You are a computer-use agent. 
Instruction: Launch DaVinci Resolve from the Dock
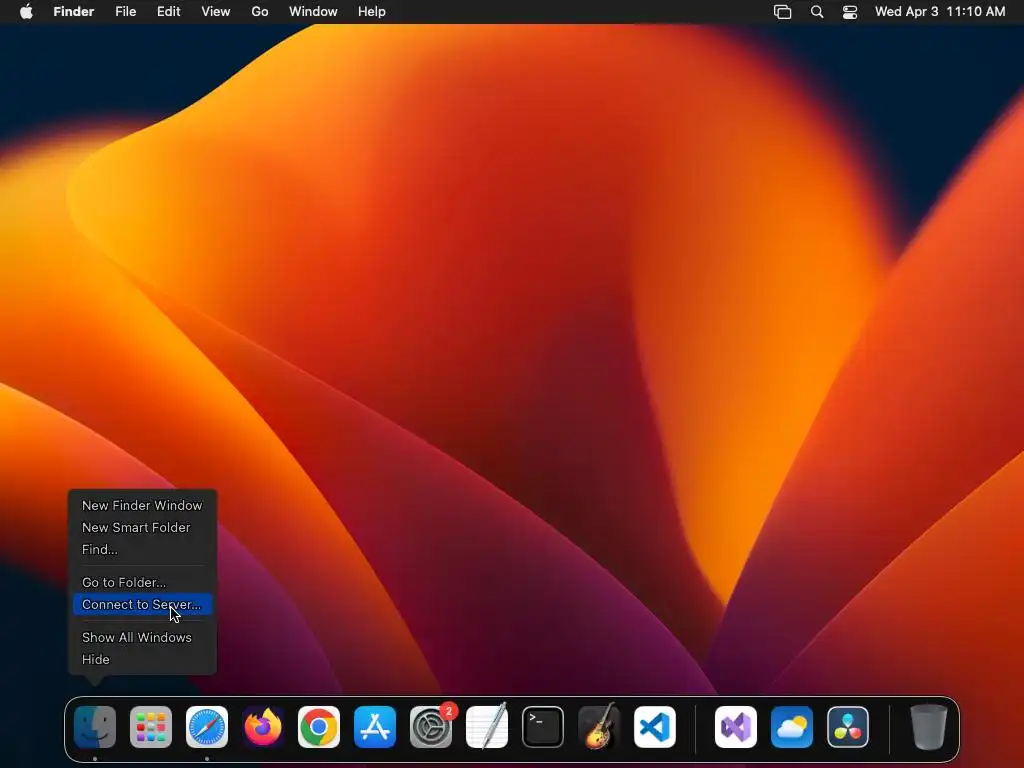(x=848, y=727)
